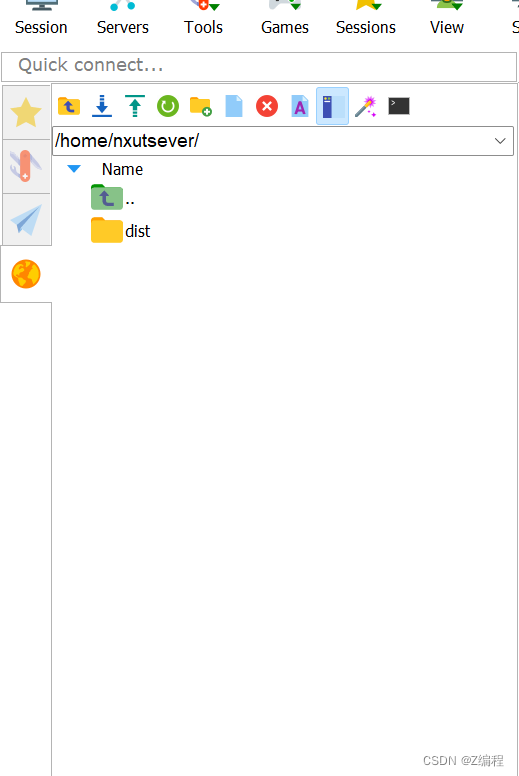Image resolution: width=519 pixels, height=776 pixels.
Task: Open the paper plane macros side tab
Action: click(26, 220)
